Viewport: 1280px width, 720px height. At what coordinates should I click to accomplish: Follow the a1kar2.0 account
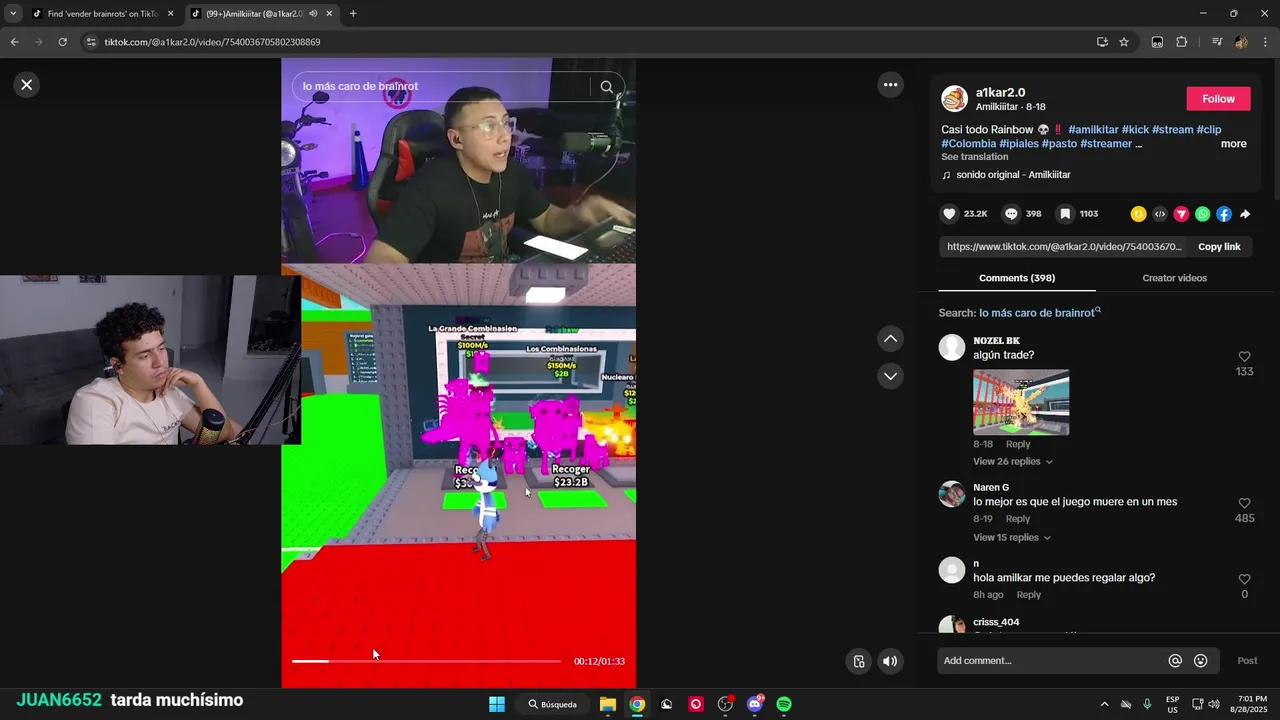[x=1218, y=99]
